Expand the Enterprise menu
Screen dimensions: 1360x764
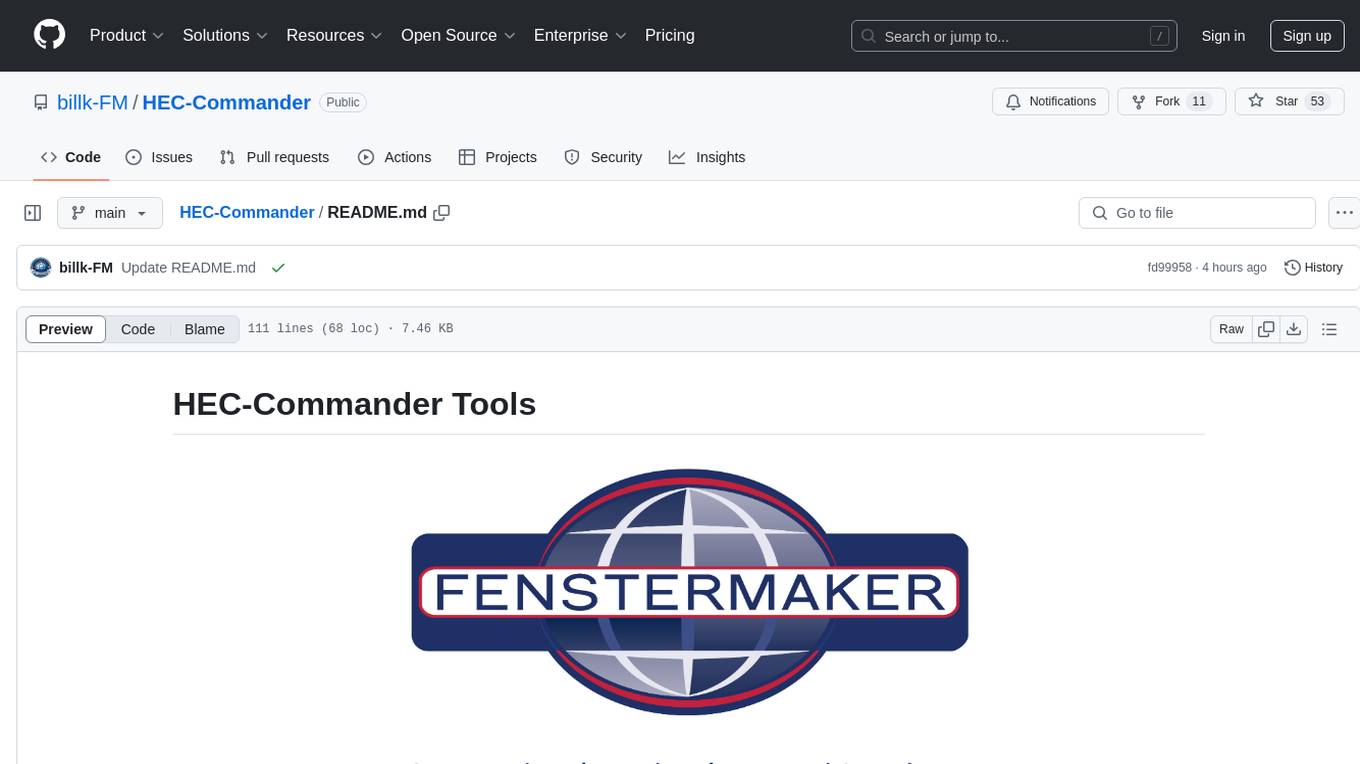580,35
